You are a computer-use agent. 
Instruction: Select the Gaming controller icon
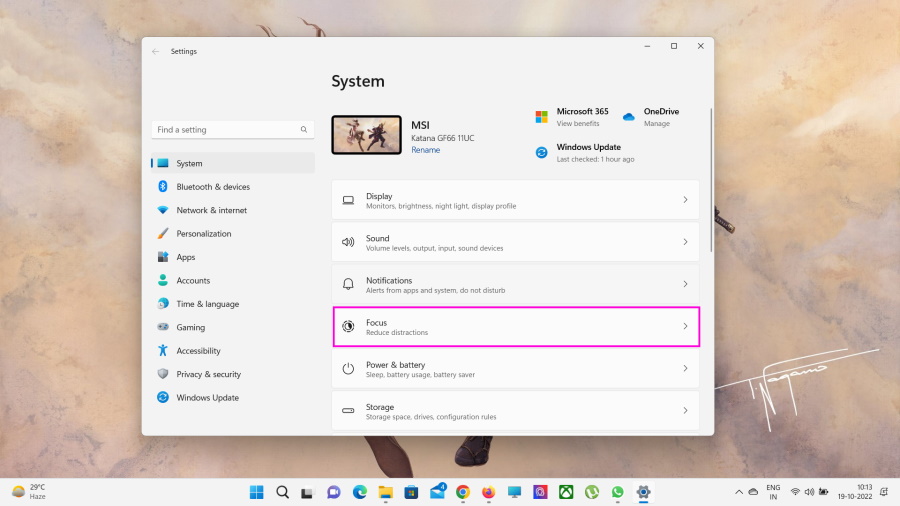click(x=163, y=327)
